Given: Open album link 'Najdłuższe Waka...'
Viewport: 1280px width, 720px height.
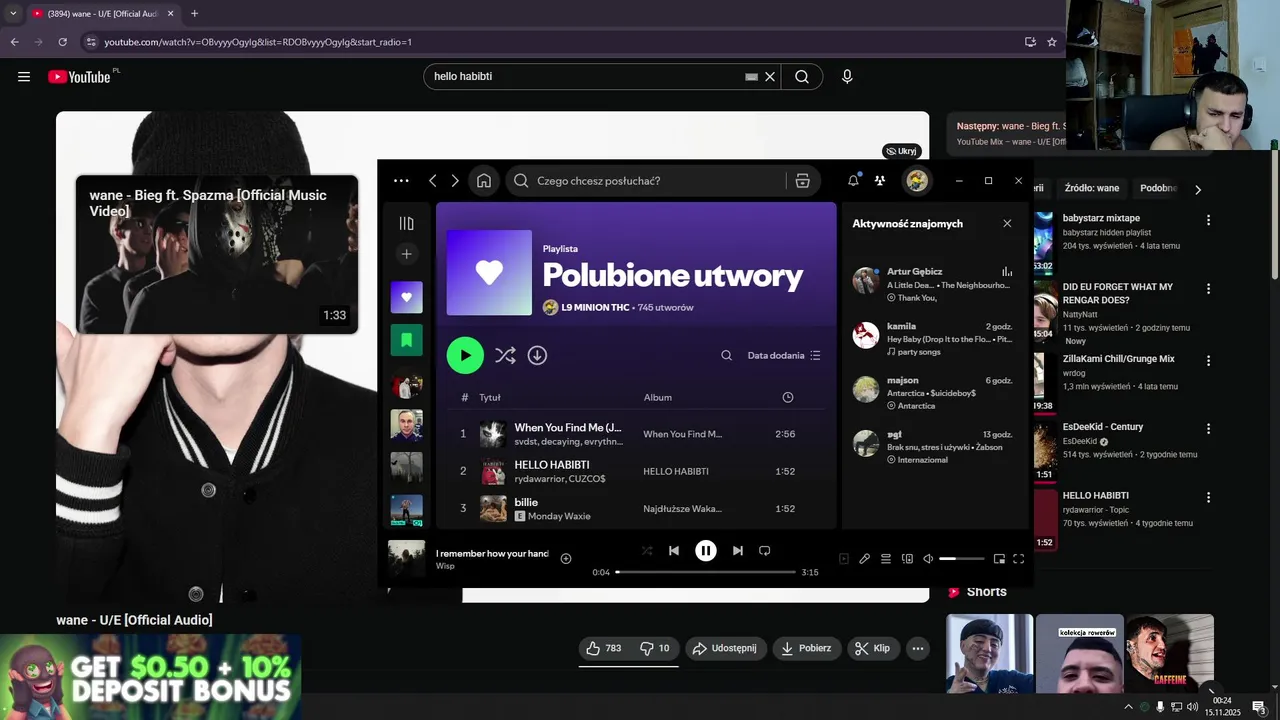Looking at the screenshot, I should click(682, 508).
